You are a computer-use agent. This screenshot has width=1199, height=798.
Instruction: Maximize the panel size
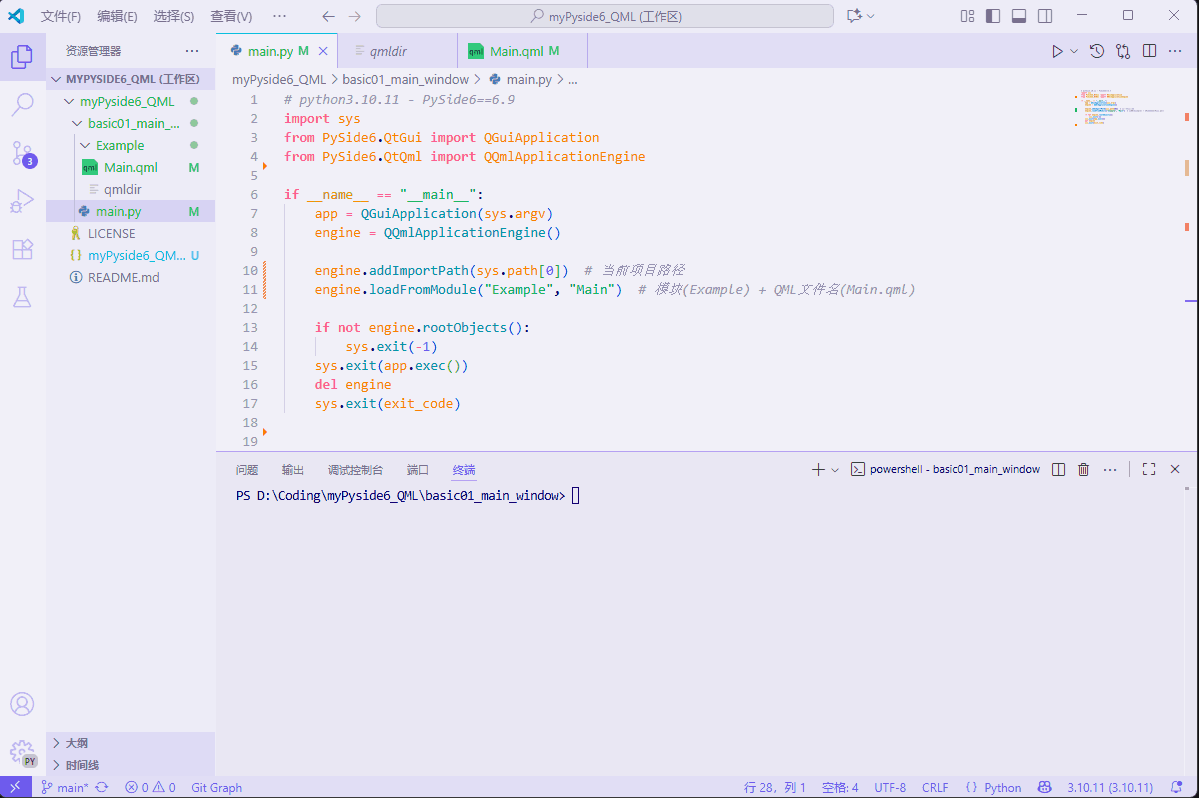(x=1149, y=469)
